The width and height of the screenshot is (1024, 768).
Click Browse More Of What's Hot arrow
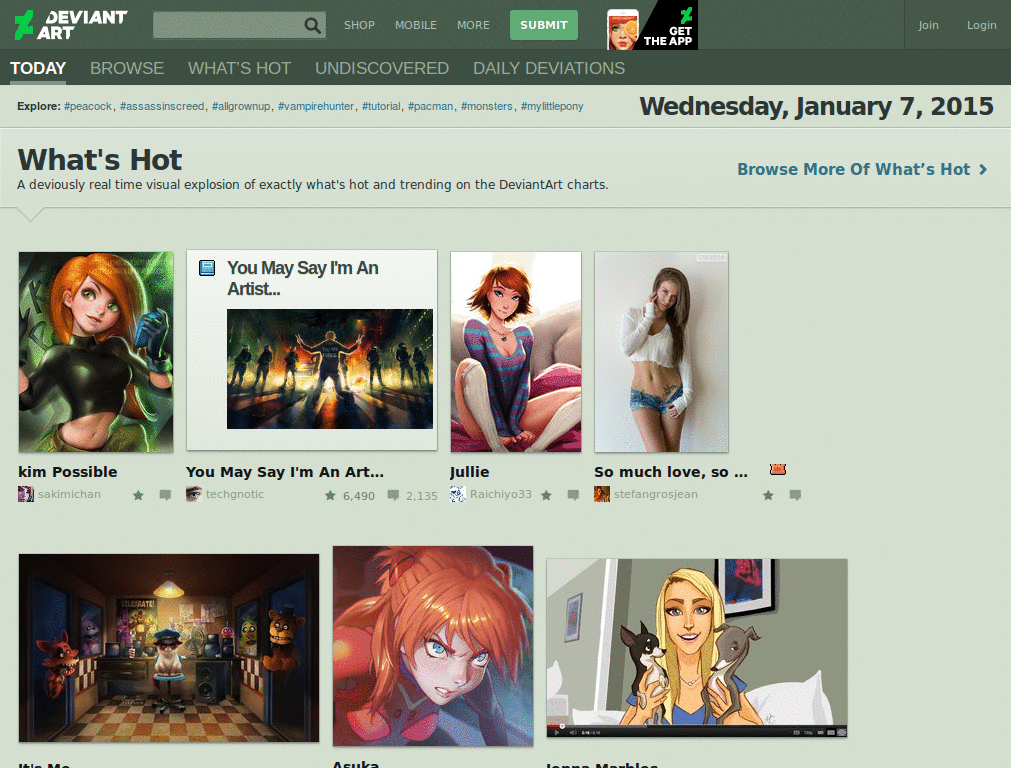[x=983, y=170]
